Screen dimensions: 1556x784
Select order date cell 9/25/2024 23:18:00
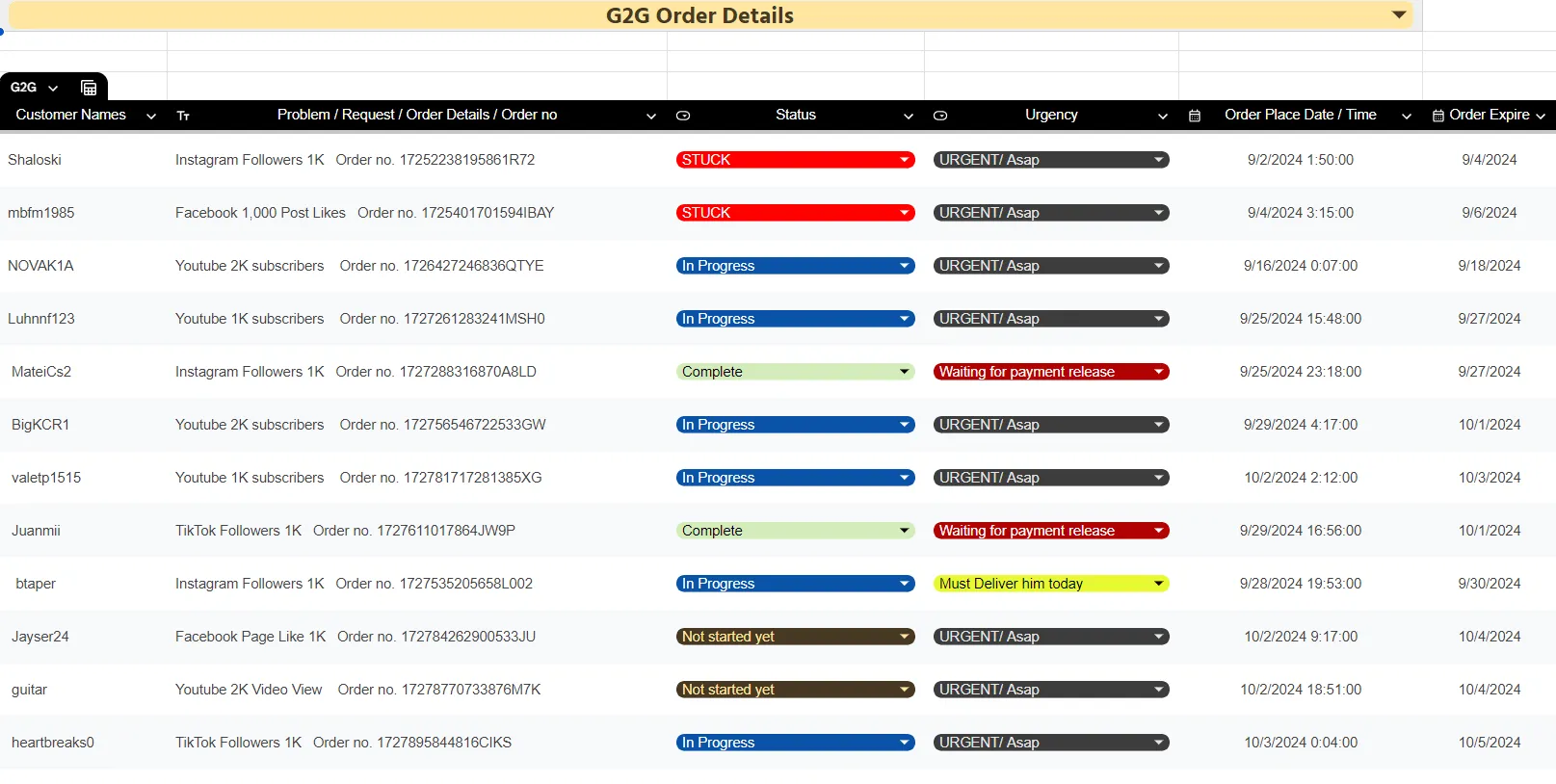pos(1301,372)
